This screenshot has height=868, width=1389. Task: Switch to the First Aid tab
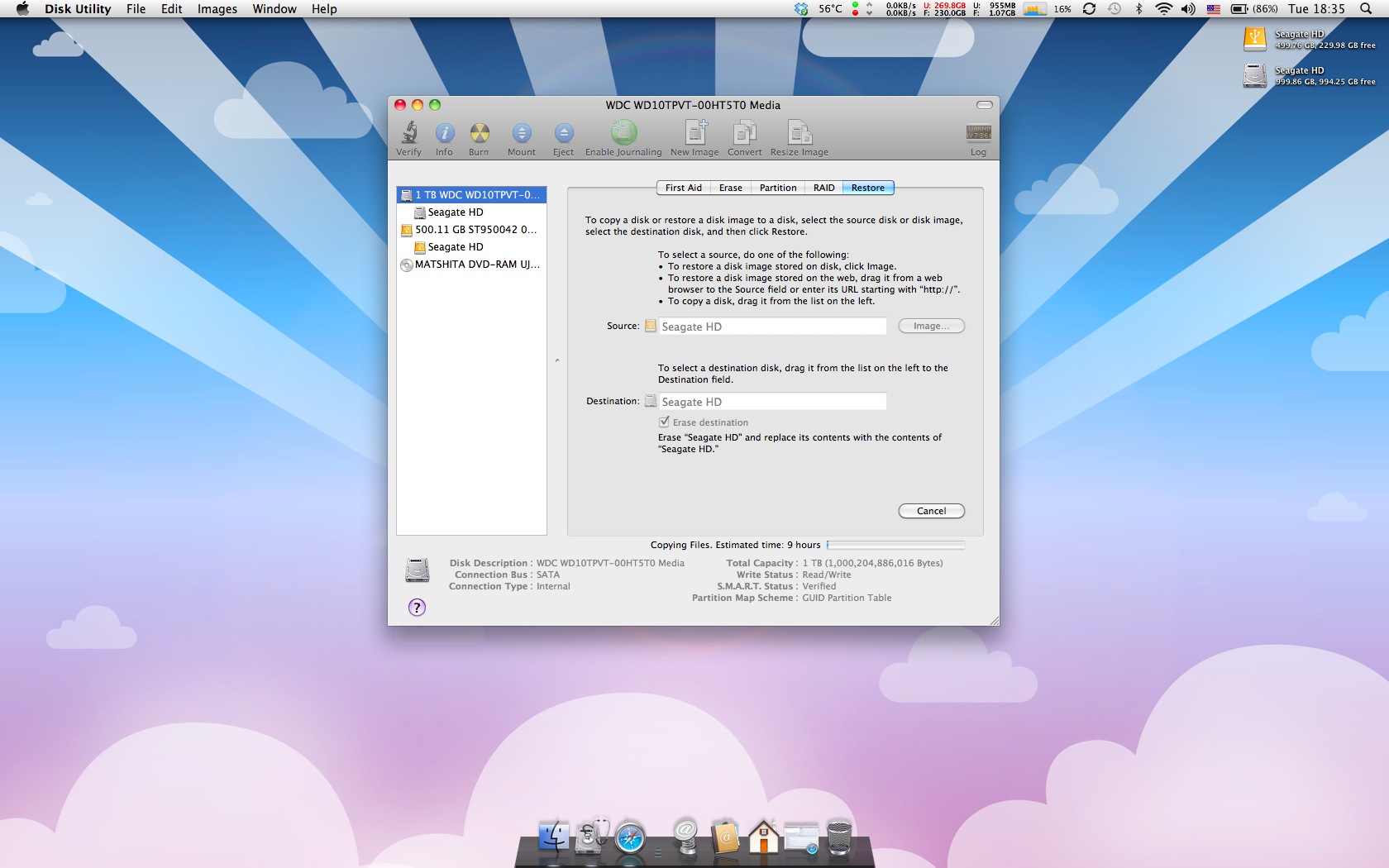coord(684,188)
